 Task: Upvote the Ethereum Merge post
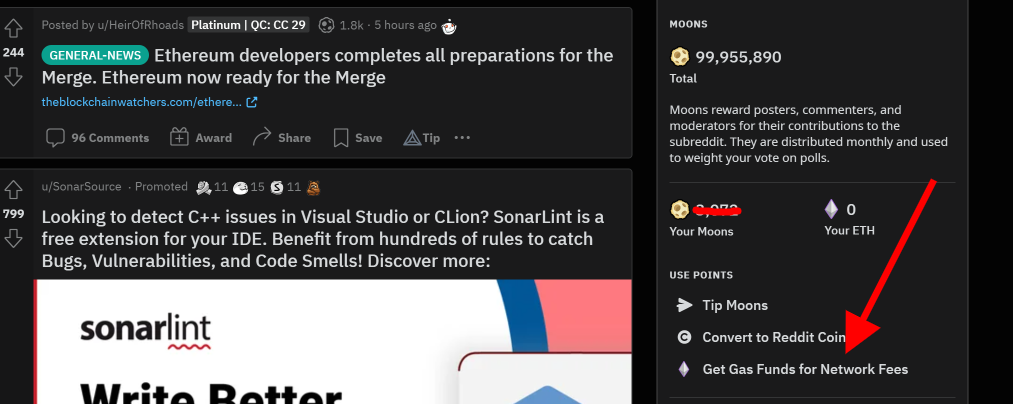pyautogui.click(x=14, y=28)
